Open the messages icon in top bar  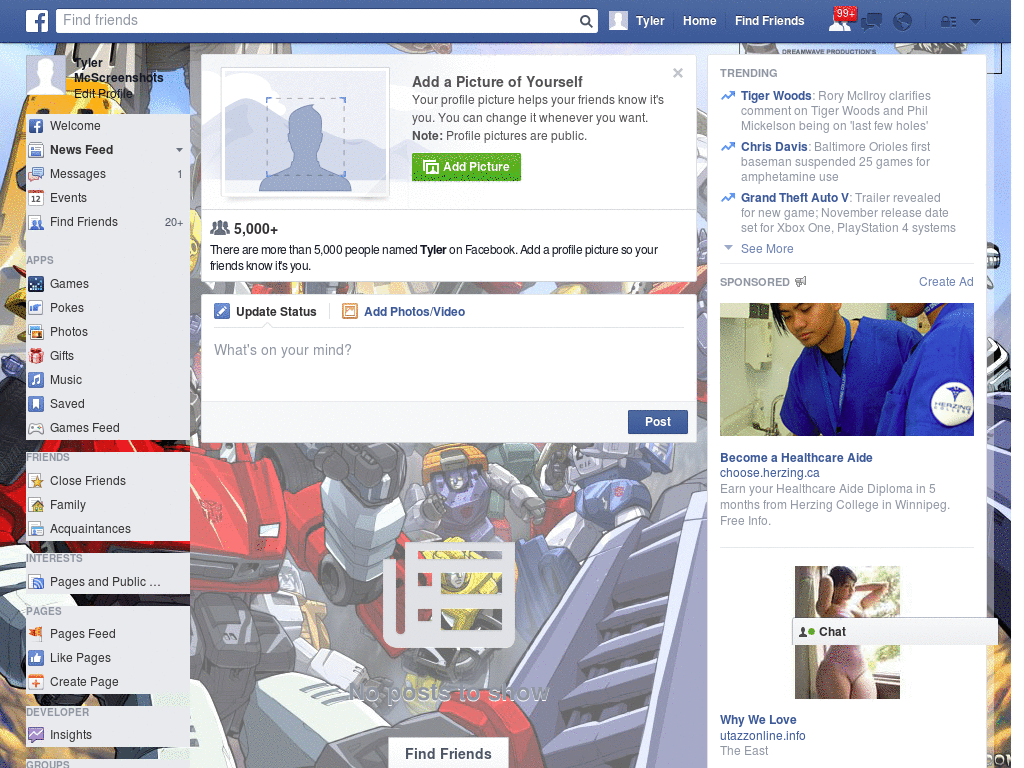coord(871,22)
